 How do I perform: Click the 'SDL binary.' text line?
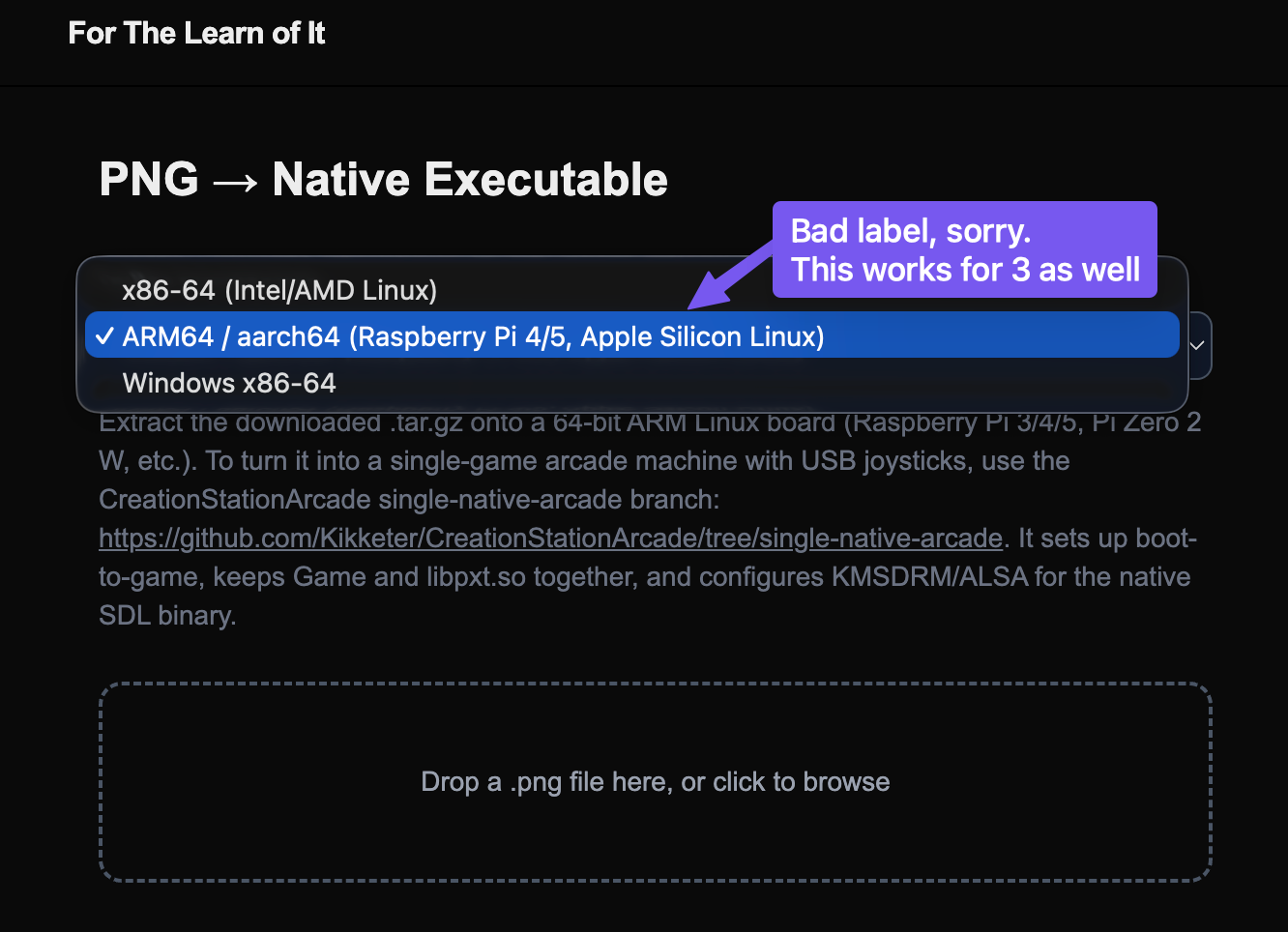[x=167, y=616]
